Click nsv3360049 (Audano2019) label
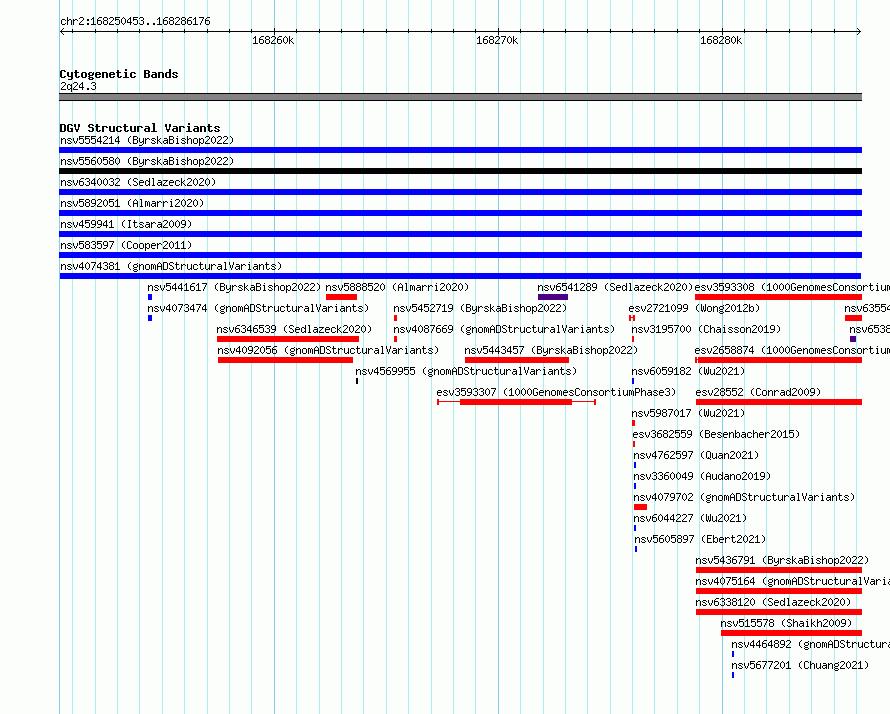Screen dimensions: 890x714 702,476
